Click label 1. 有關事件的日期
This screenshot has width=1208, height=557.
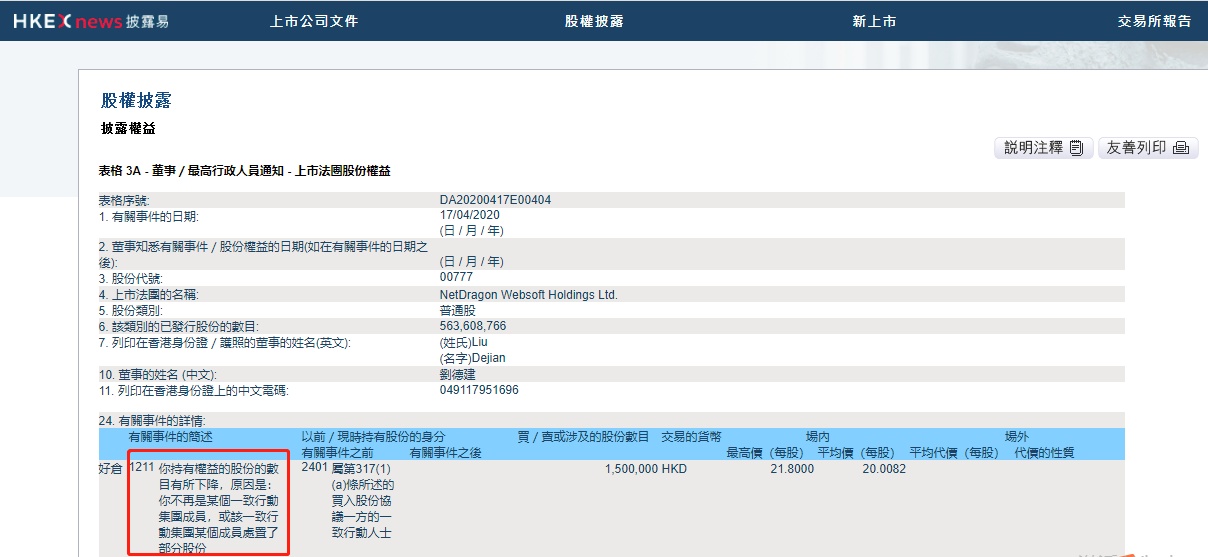click(148, 216)
